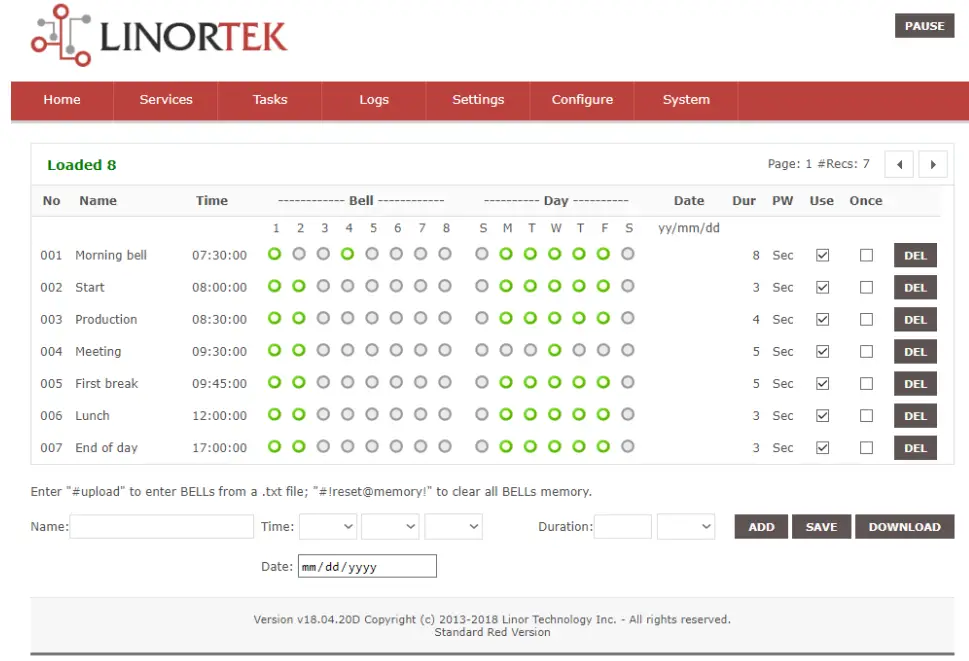Toggle Wednesday for the First break schedule
This screenshot has height=661, width=969.
click(x=555, y=383)
